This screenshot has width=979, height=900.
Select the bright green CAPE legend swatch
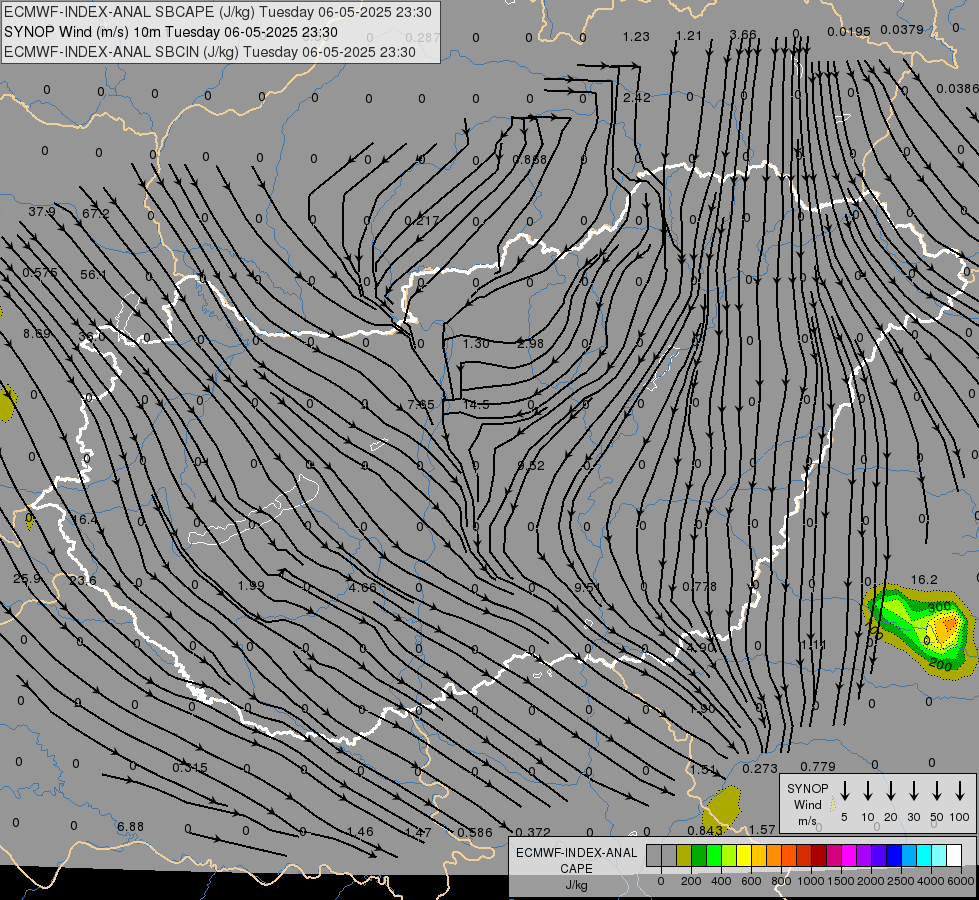pyautogui.click(x=714, y=855)
